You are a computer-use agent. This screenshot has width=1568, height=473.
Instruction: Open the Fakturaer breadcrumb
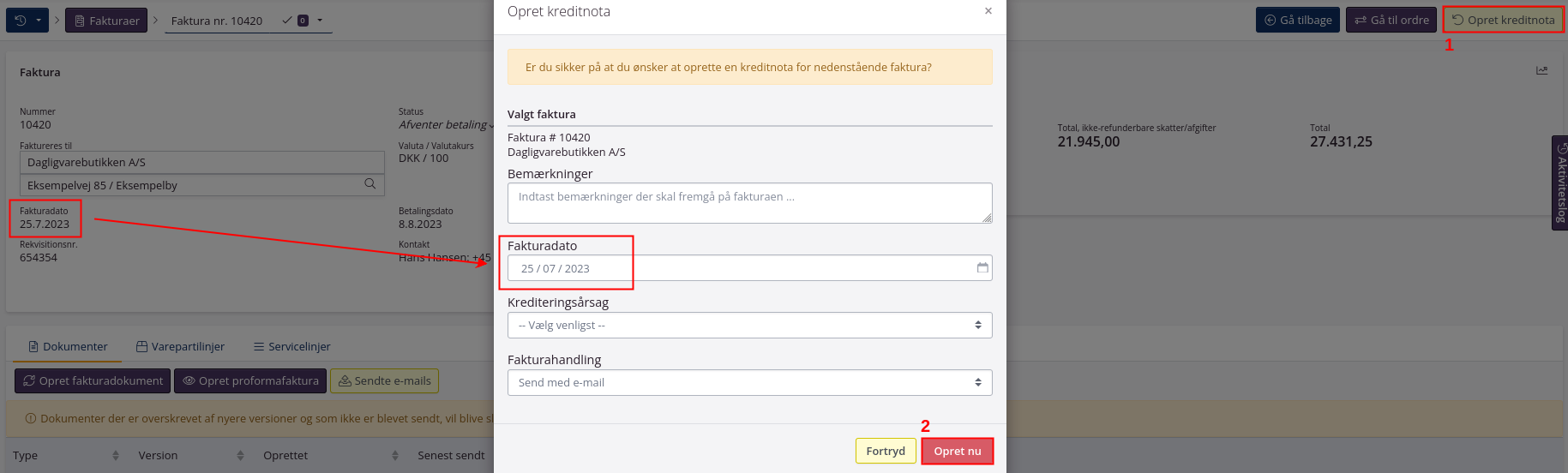tap(106, 21)
